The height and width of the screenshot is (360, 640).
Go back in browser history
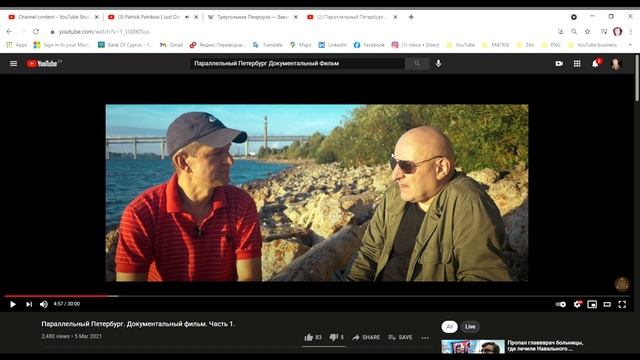tap(9, 31)
